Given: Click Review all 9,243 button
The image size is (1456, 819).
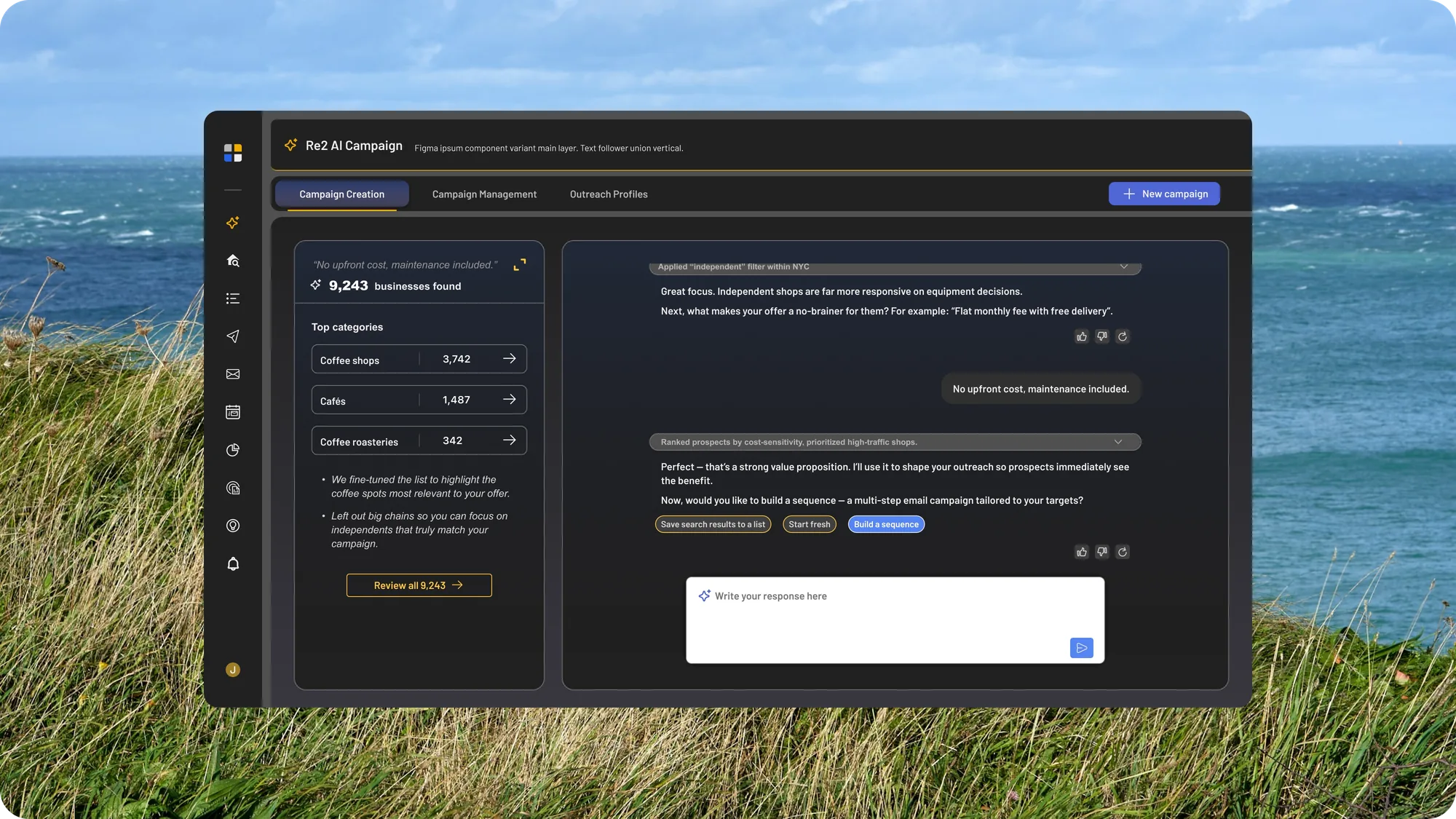Looking at the screenshot, I should pyautogui.click(x=419, y=585).
